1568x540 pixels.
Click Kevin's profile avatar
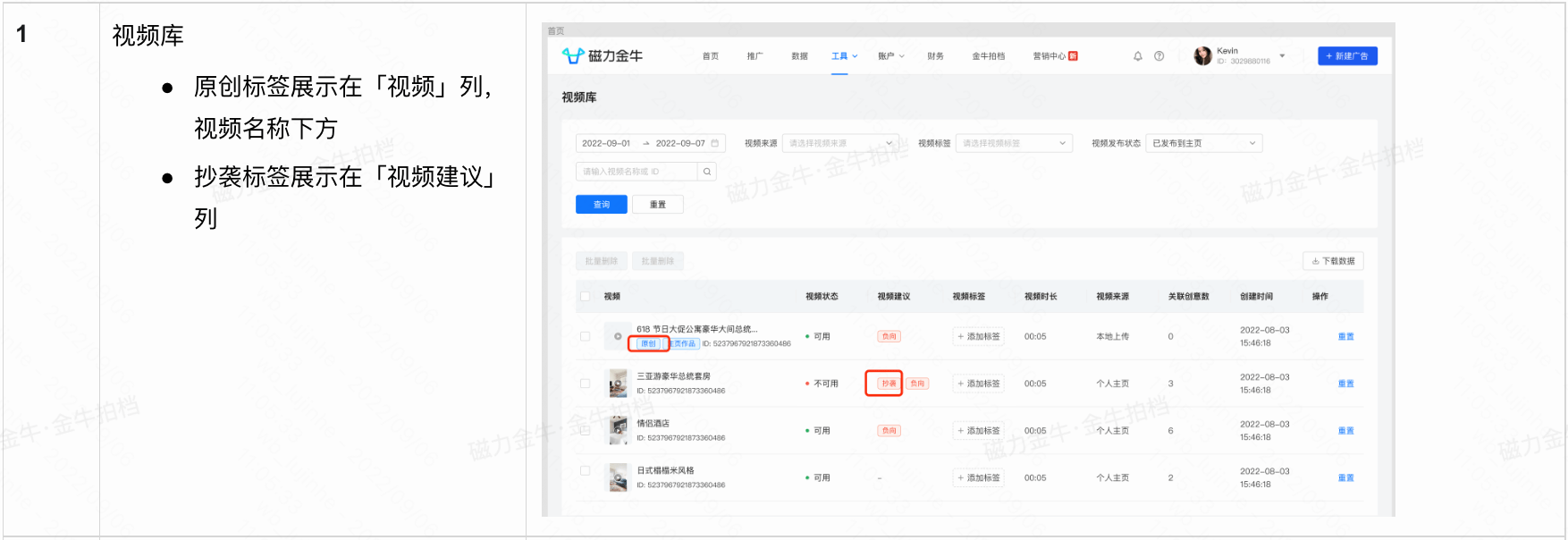point(1202,56)
